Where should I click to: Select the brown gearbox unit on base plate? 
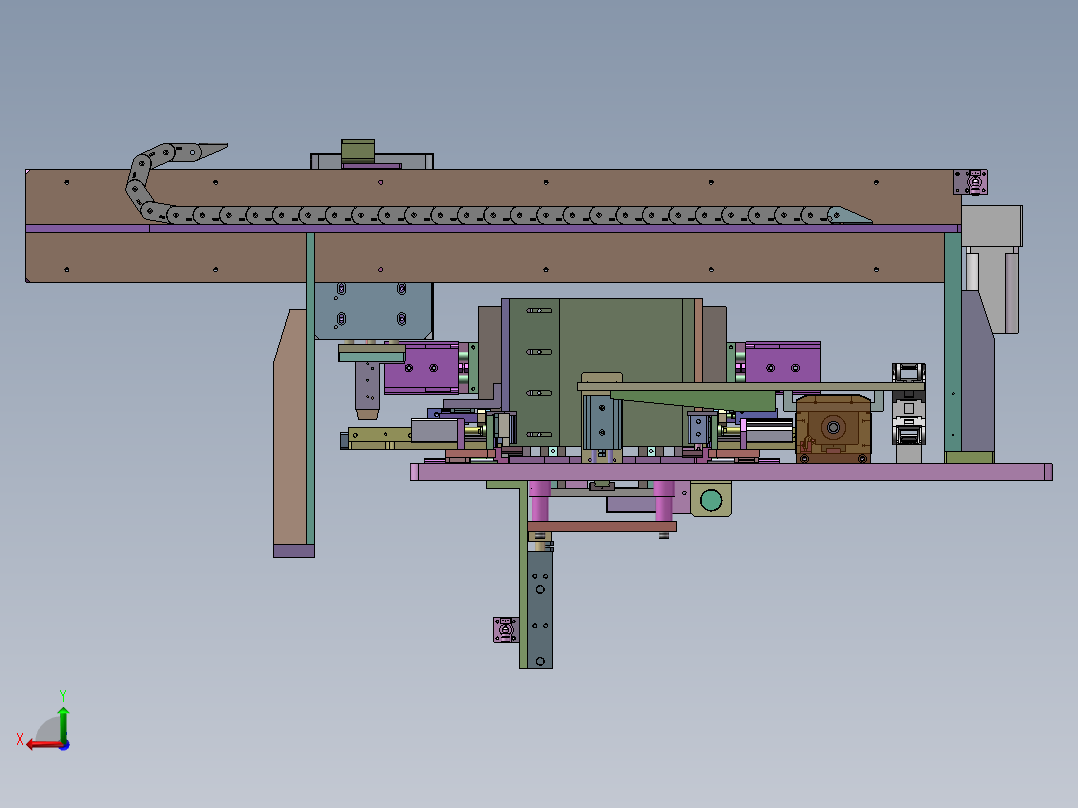coord(833,428)
